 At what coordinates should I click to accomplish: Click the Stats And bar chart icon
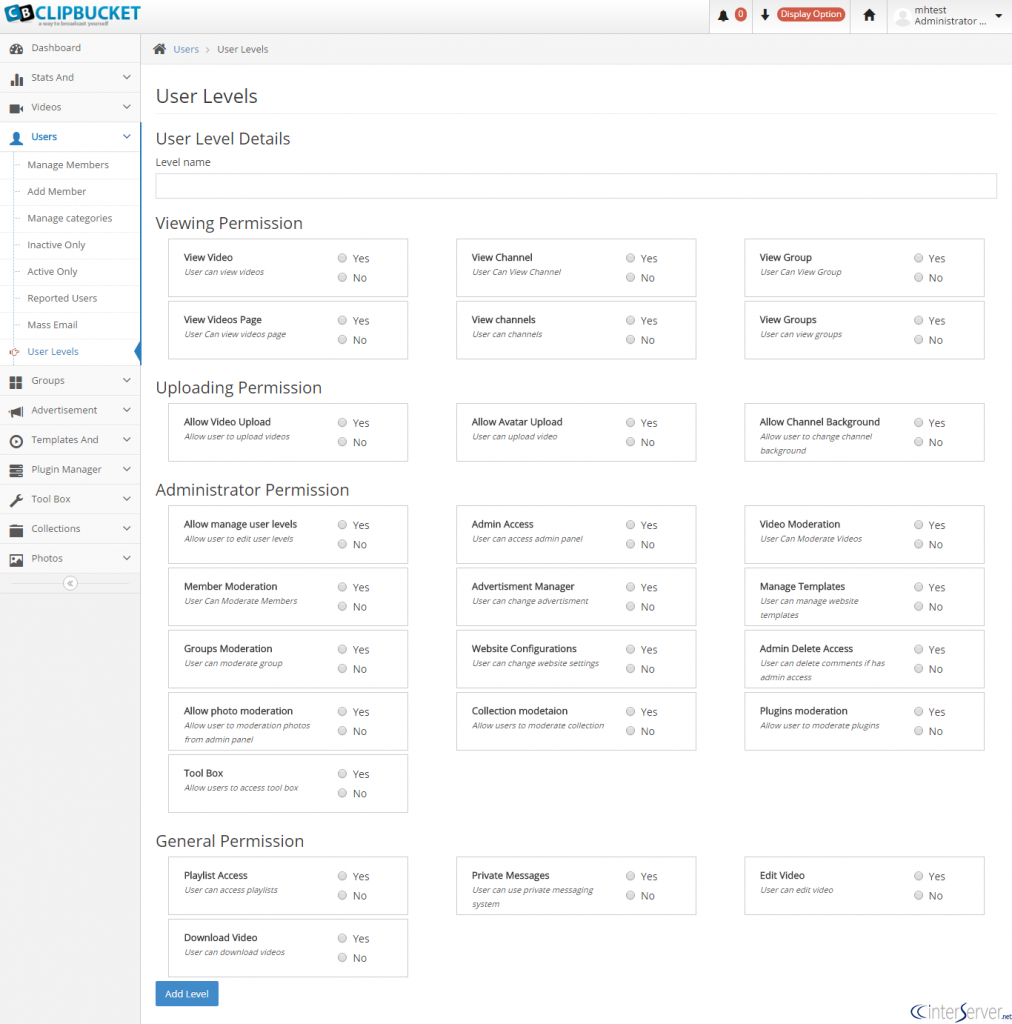(x=16, y=78)
